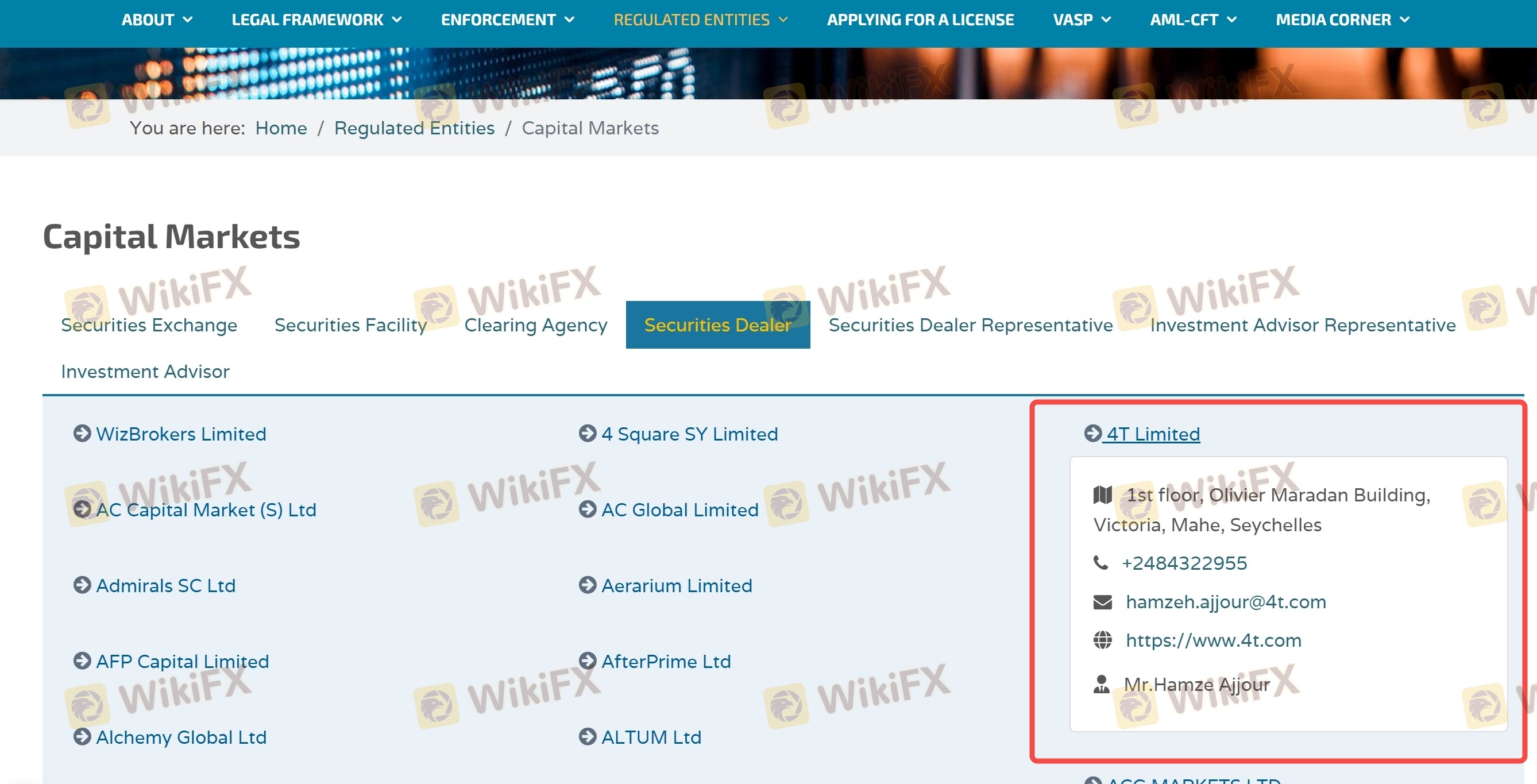Select the Investment Advisor tab
Viewport: 1537px width, 784px height.
coord(145,372)
